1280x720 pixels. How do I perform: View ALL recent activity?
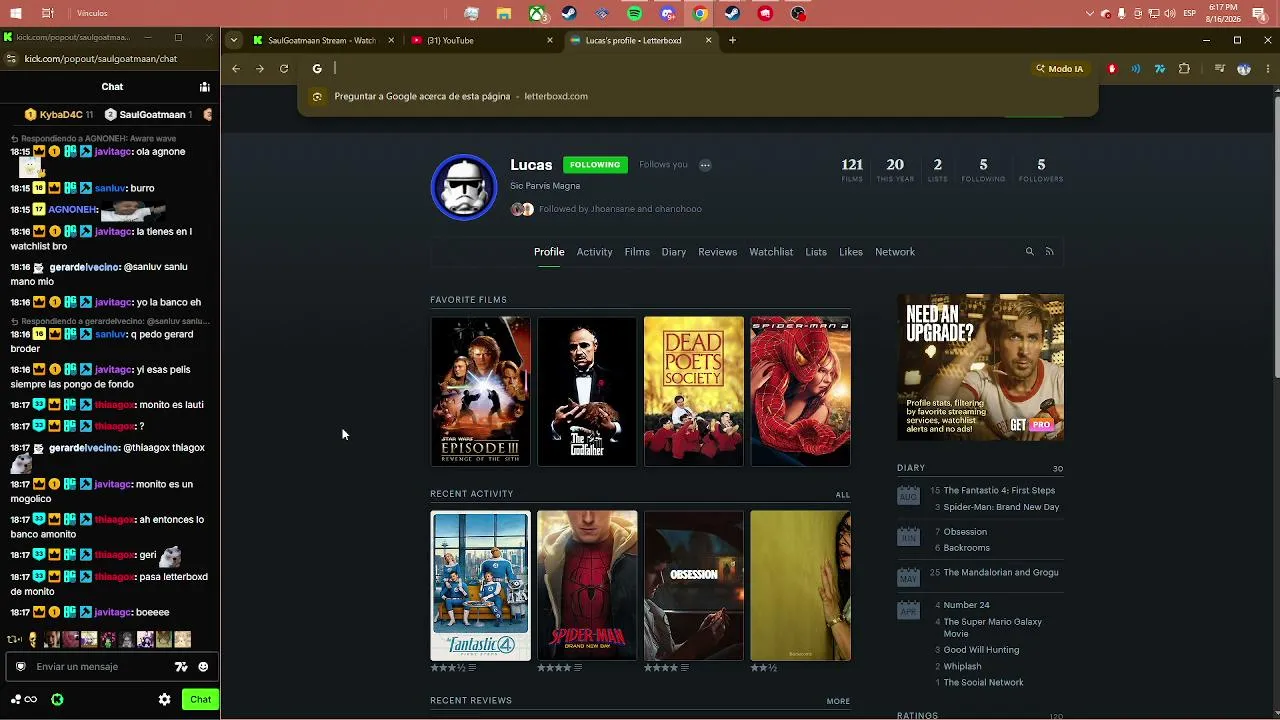pyautogui.click(x=843, y=495)
